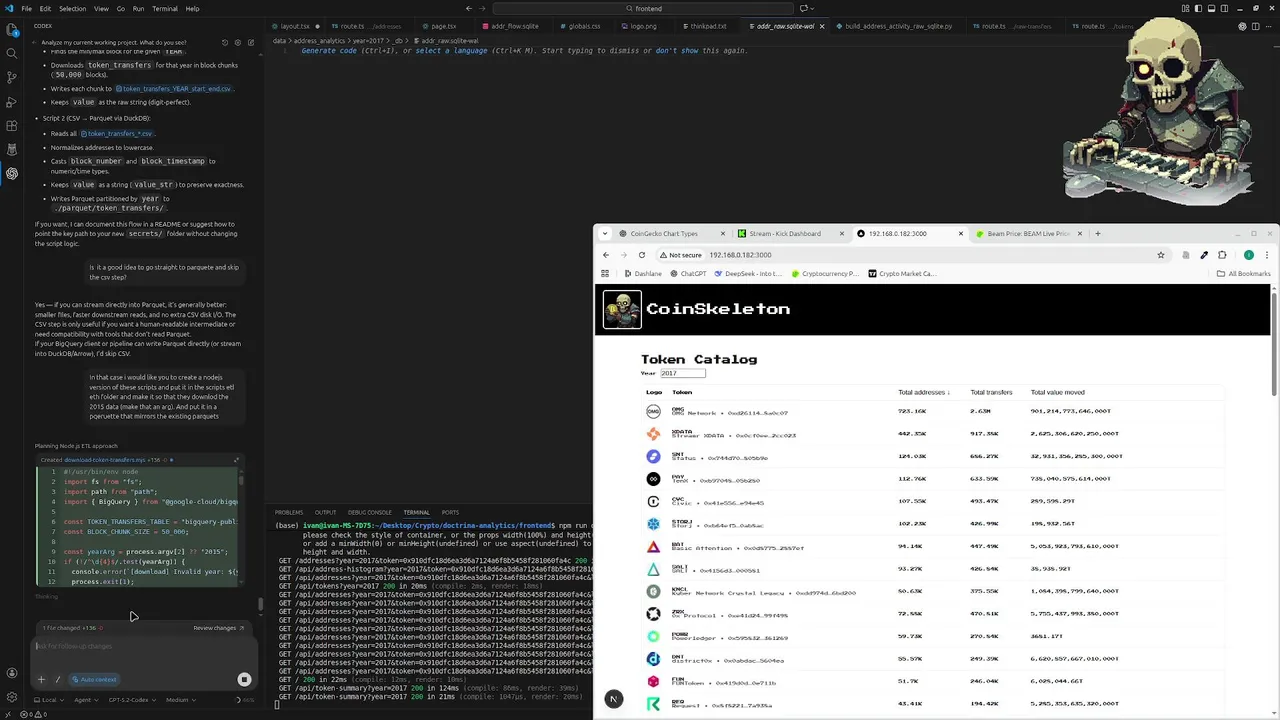Open Chrome extensions puzzle icon
The width and height of the screenshot is (1280, 720).
click(1222, 255)
